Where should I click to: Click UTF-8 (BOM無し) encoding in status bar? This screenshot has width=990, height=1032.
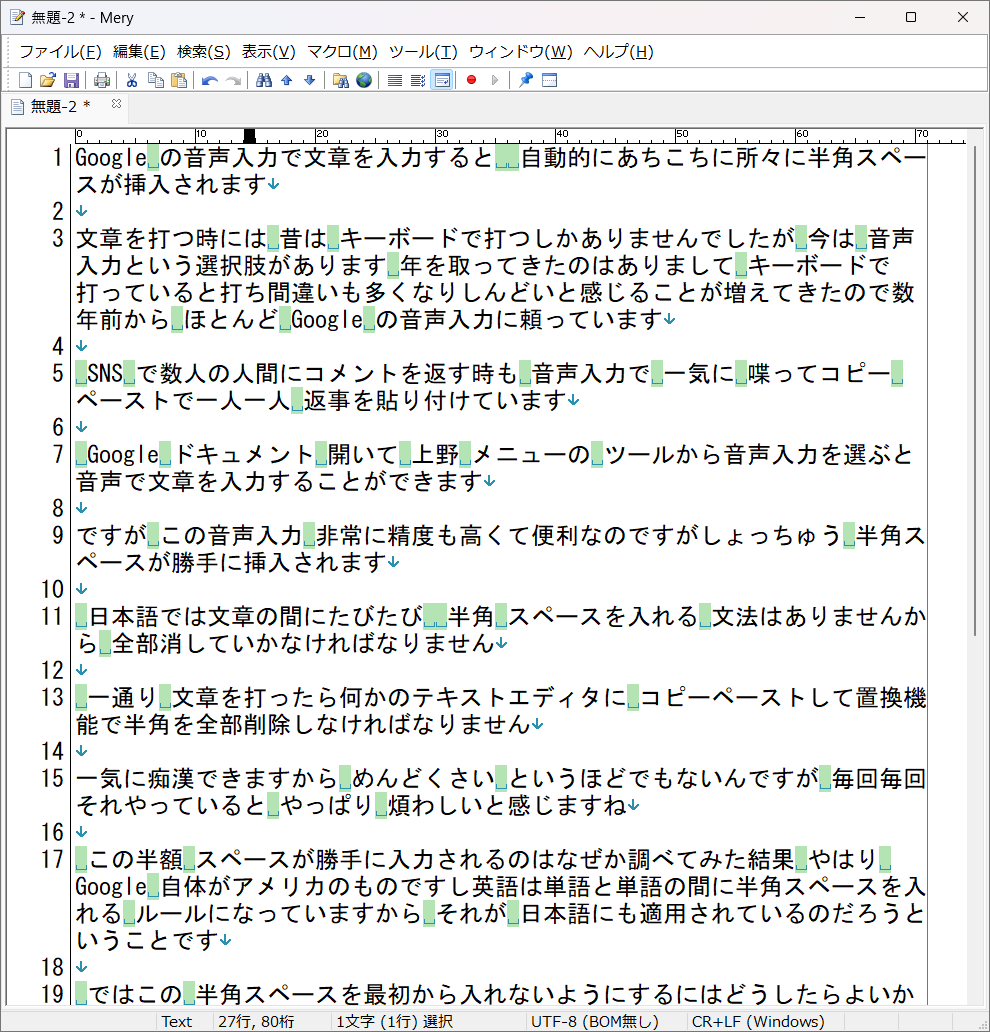(x=594, y=1021)
